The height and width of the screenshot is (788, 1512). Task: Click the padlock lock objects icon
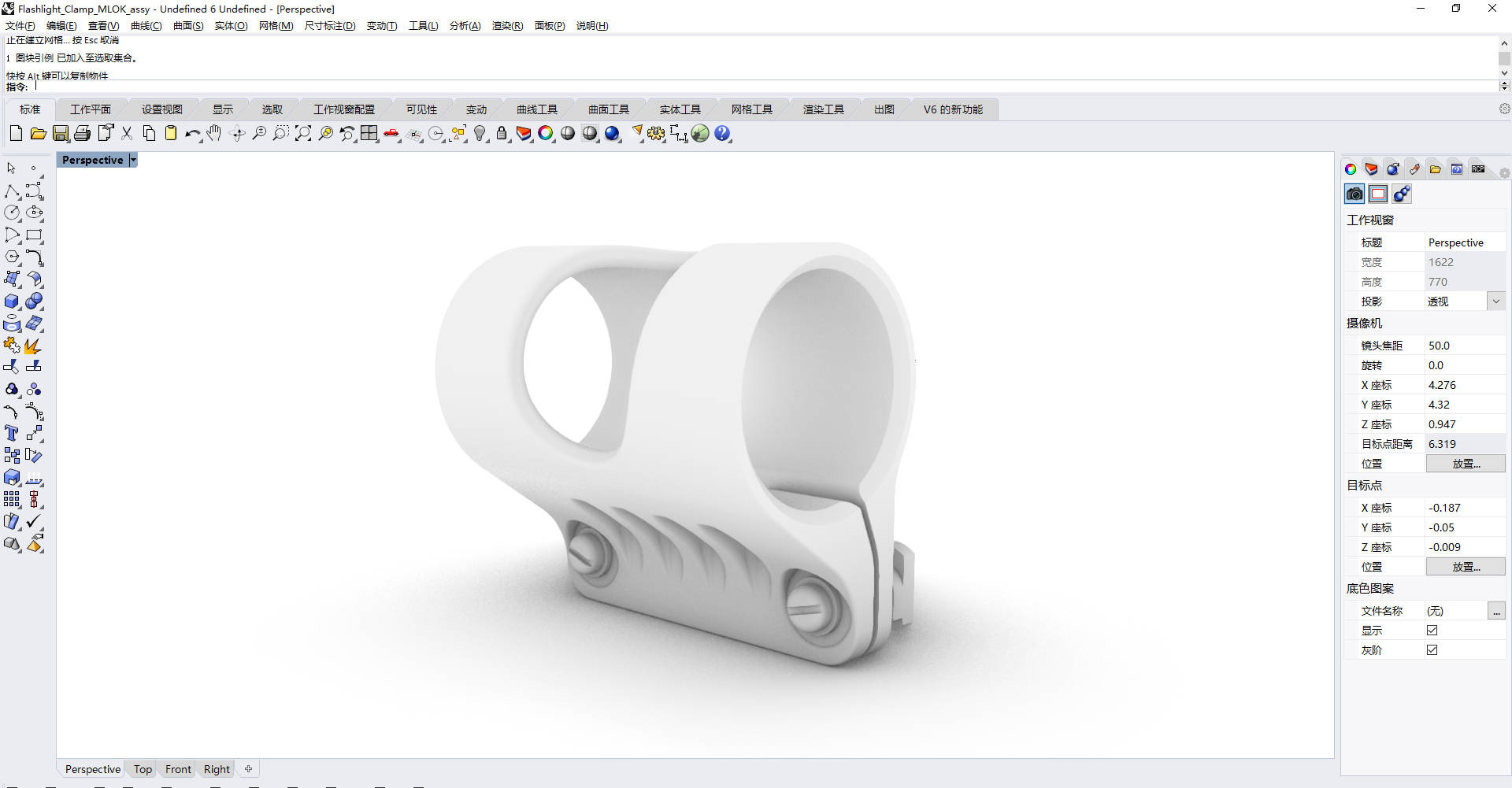coord(502,134)
